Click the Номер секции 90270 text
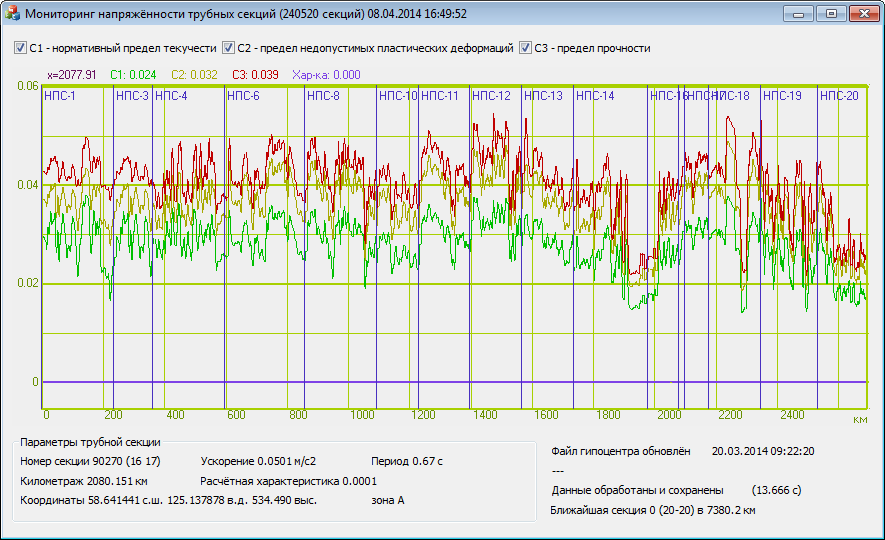This screenshot has height=540, width=885. click(x=90, y=462)
